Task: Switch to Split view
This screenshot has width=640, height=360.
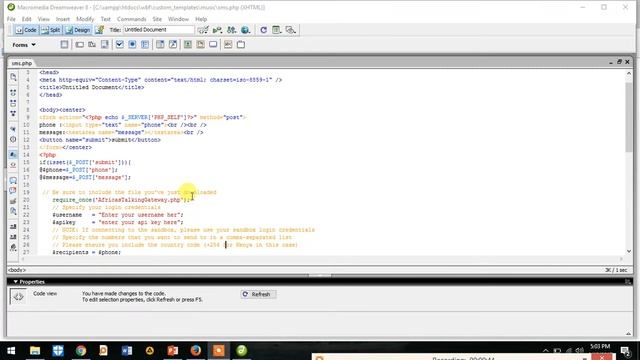Action: pyautogui.click(x=51, y=30)
